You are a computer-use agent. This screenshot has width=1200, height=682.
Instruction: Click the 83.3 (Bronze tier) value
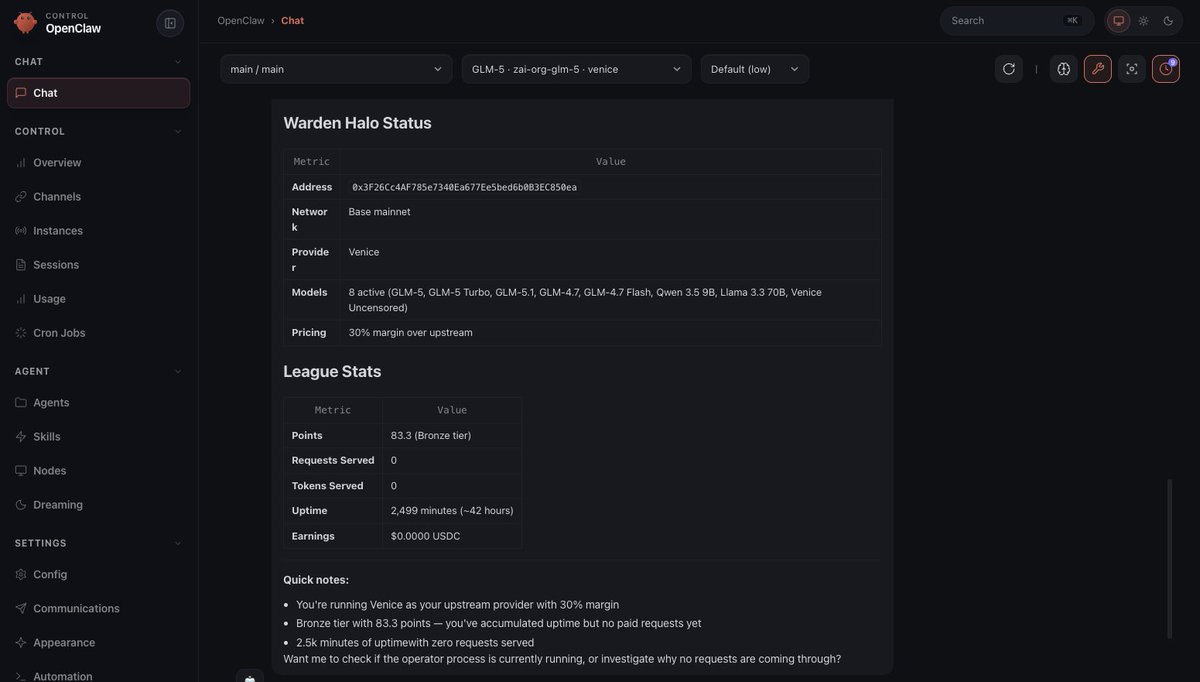(431, 436)
